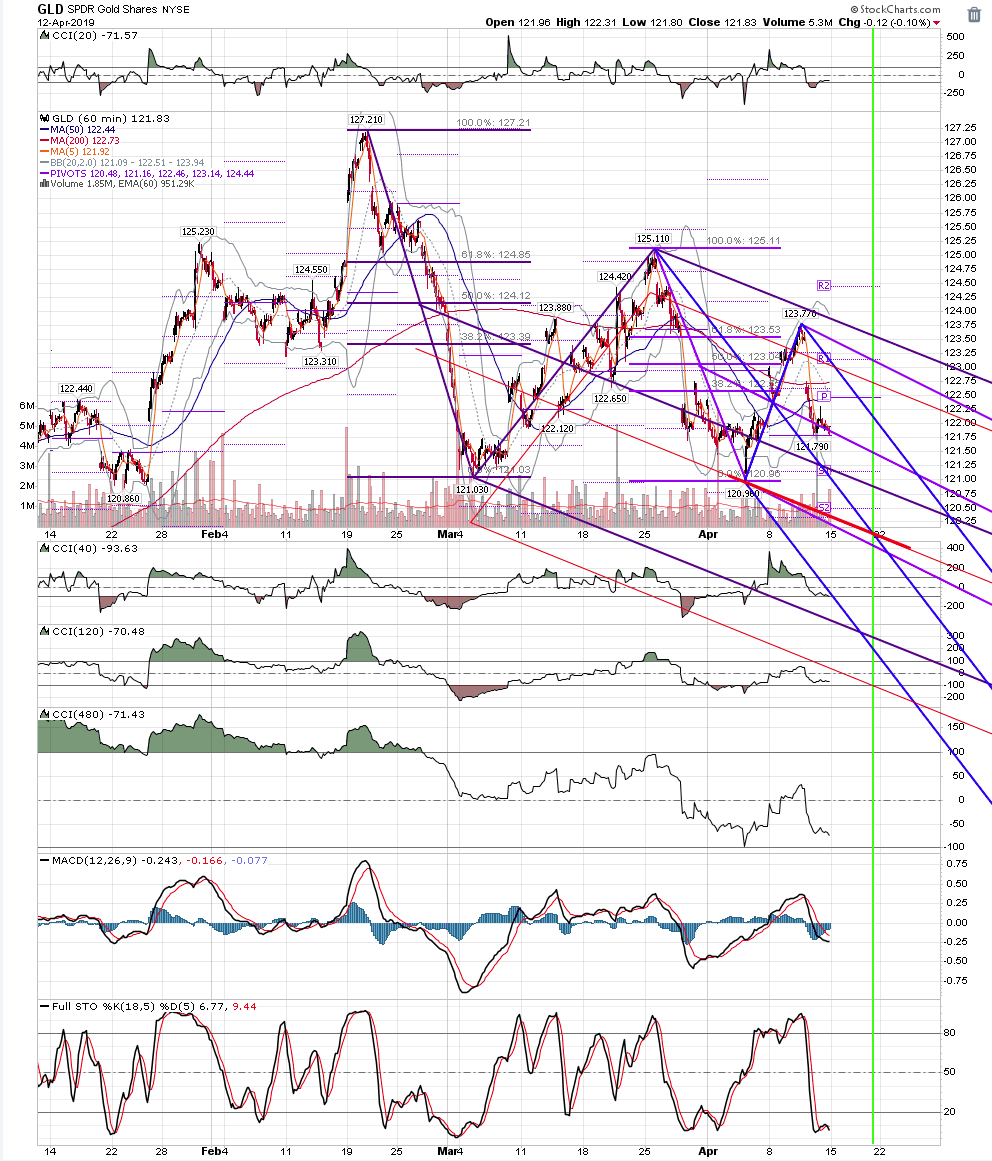This screenshot has width=992, height=1161.
Task: Click the P pivot label box
Action: point(824,397)
